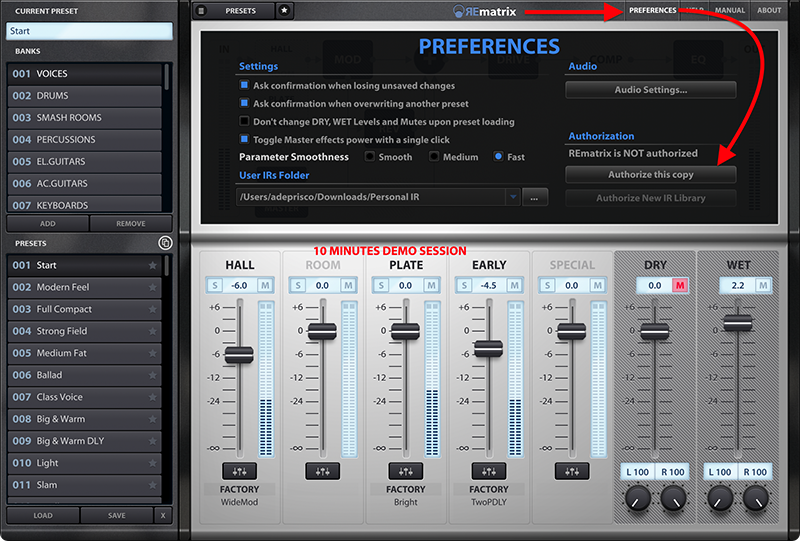800x541 pixels.
Task: Open the PRESETS tab in top bar
Action: pos(241,10)
